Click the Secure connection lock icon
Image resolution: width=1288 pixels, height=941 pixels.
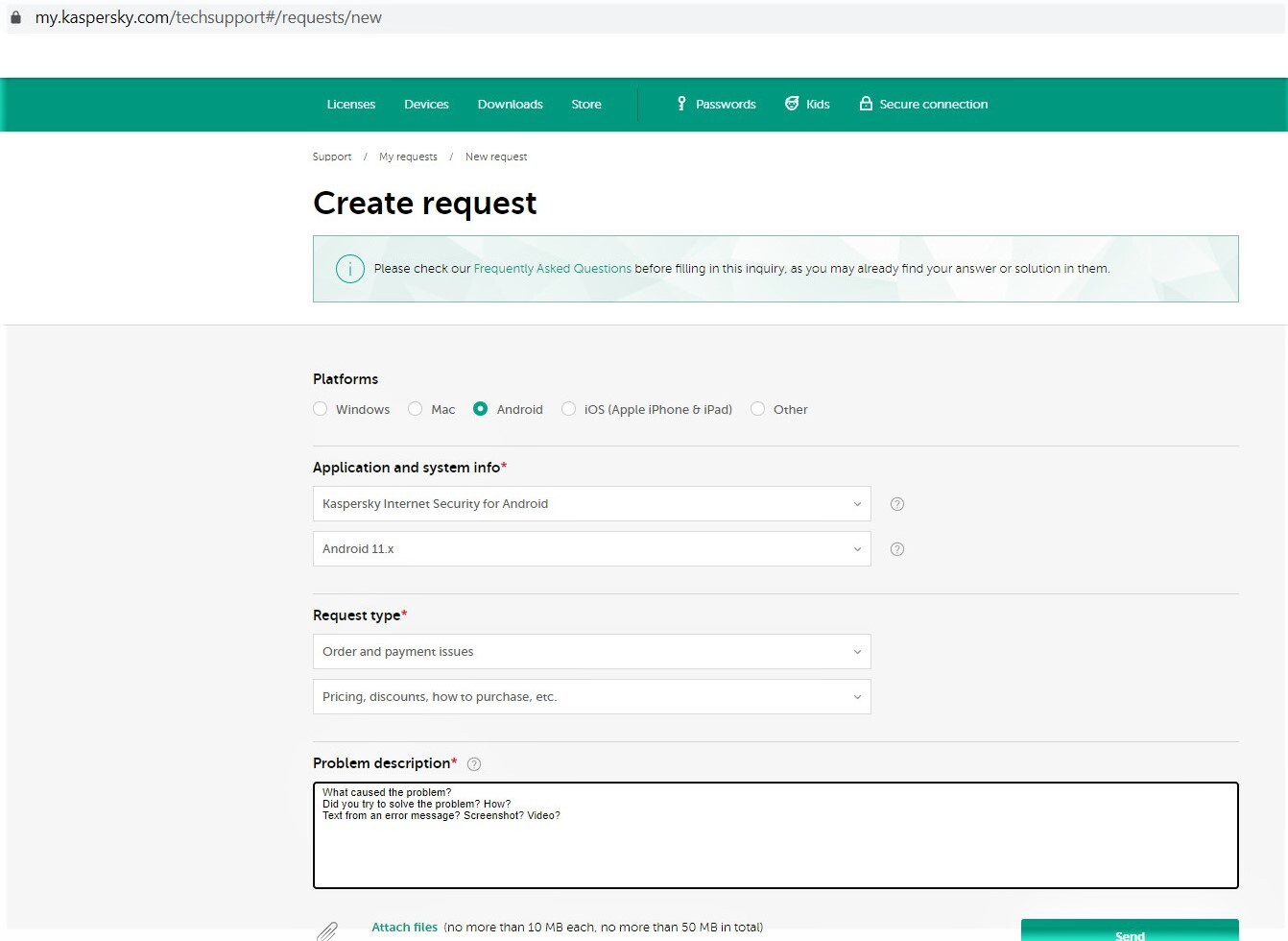[866, 104]
